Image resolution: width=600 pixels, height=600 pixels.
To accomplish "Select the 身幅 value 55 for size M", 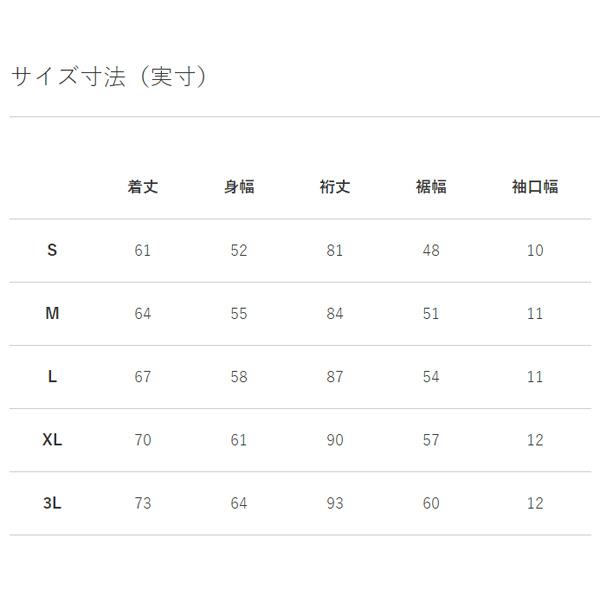I will (239, 313).
